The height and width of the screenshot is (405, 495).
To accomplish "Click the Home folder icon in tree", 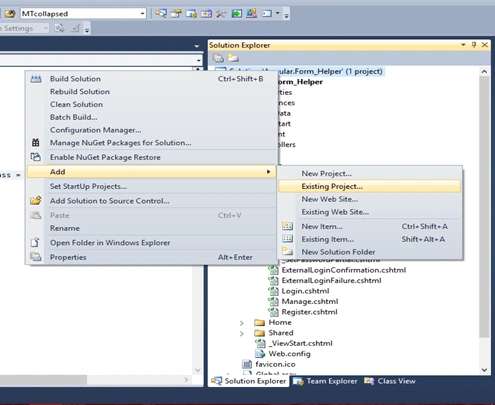I will (259, 322).
